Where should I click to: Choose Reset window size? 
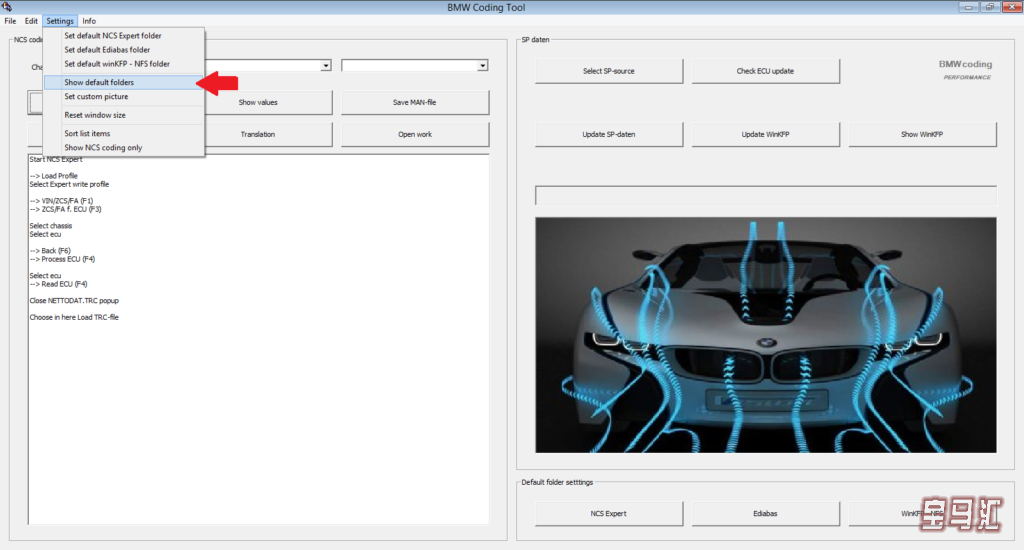(x=124, y=115)
